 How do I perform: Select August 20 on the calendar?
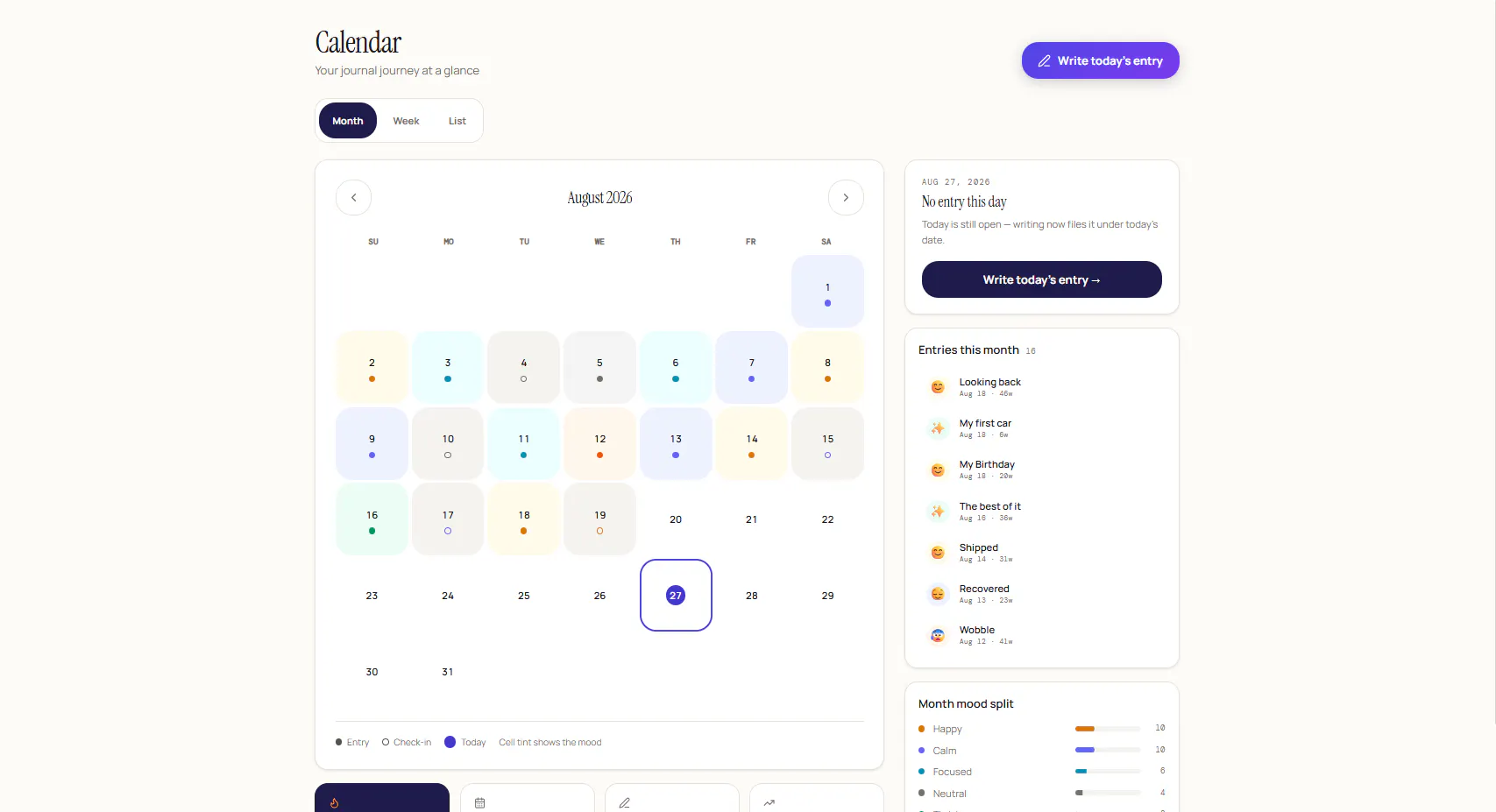click(x=676, y=519)
